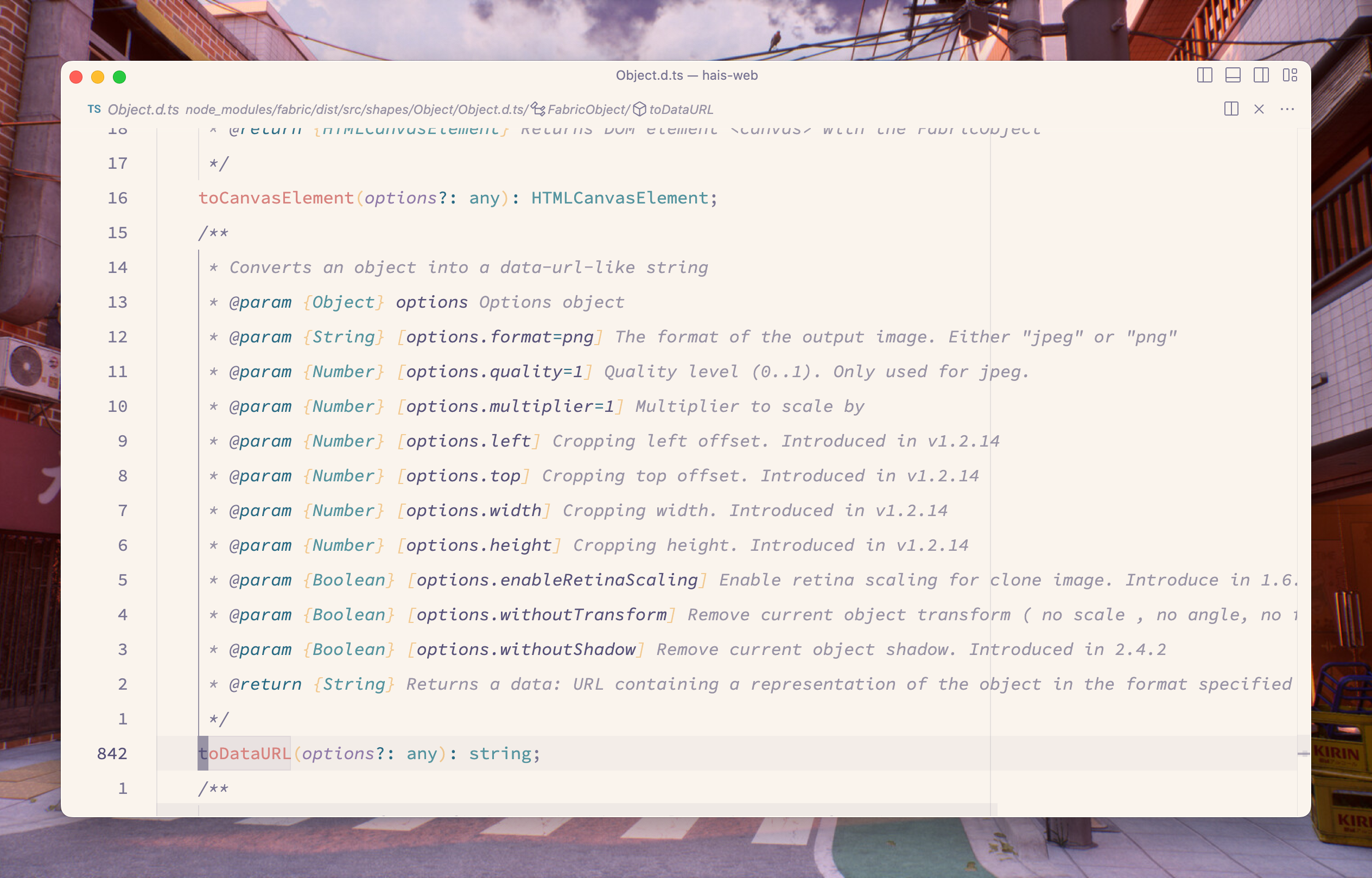Click options.withoutShadow parameter text
The width and height of the screenshot is (1372, 878).
coord(526,650)
